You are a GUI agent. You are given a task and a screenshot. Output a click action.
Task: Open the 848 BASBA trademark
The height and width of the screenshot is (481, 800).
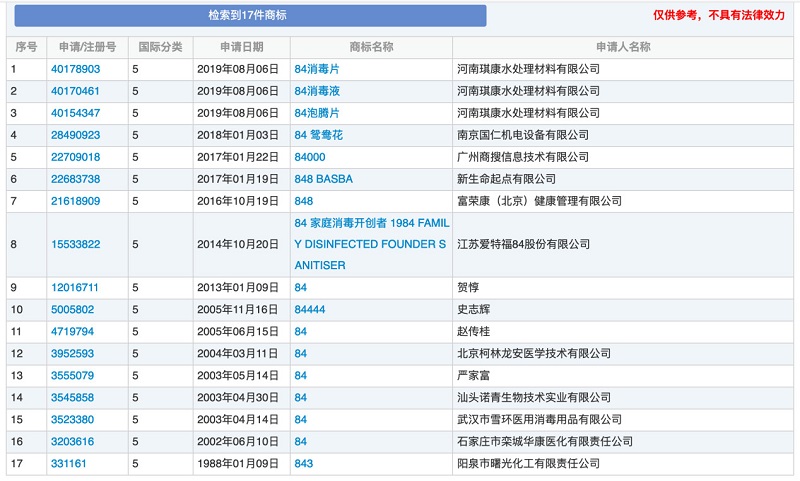pyautogui.click(x=323, y=179)
